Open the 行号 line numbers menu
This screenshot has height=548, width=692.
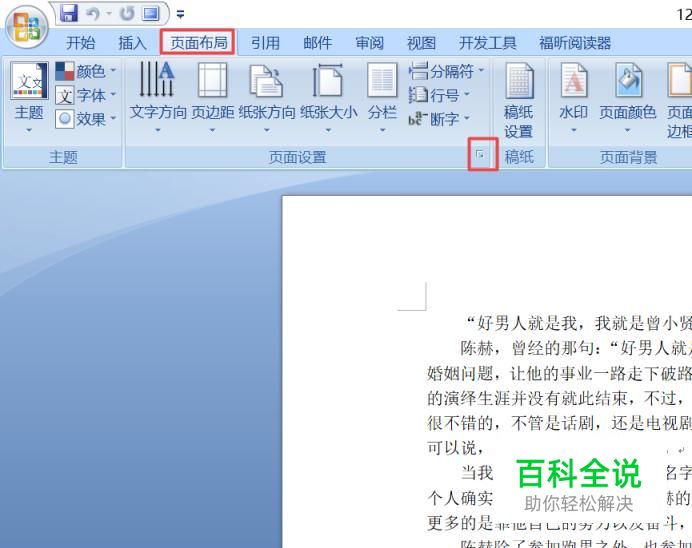tap(439, 95)
